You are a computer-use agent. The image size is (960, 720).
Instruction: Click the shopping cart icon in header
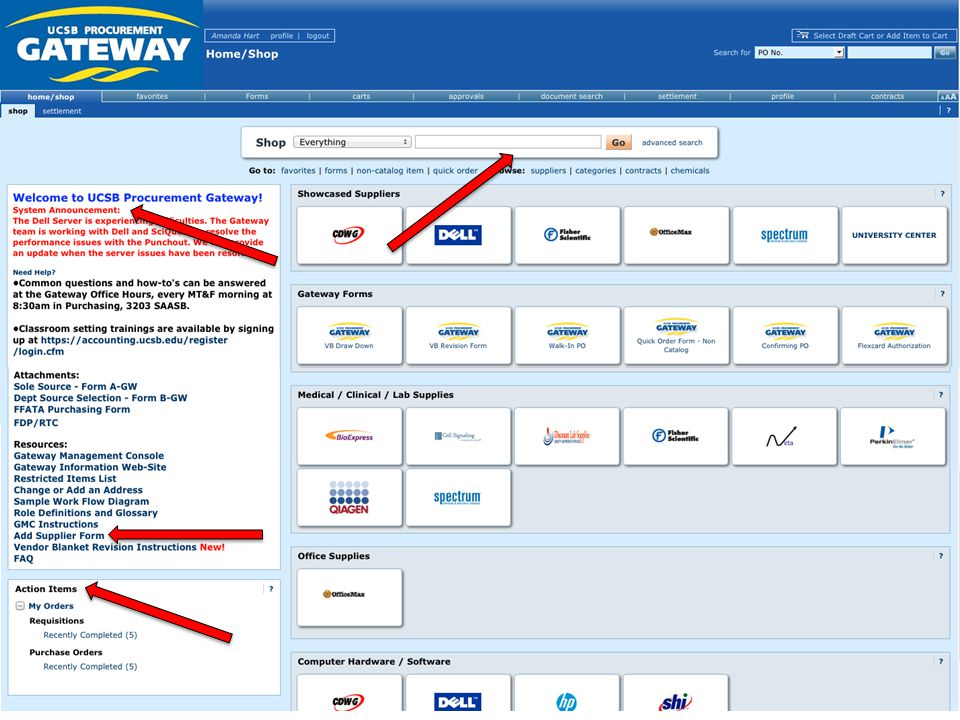pyautogui.click(x=803, y=36)
